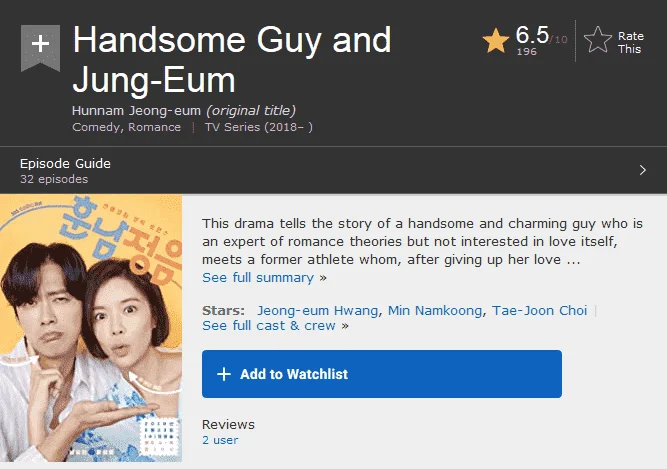This screenshot has height=469, width=667.
Task: Click the Romance genre link
Action: click(x=154, y=127)
